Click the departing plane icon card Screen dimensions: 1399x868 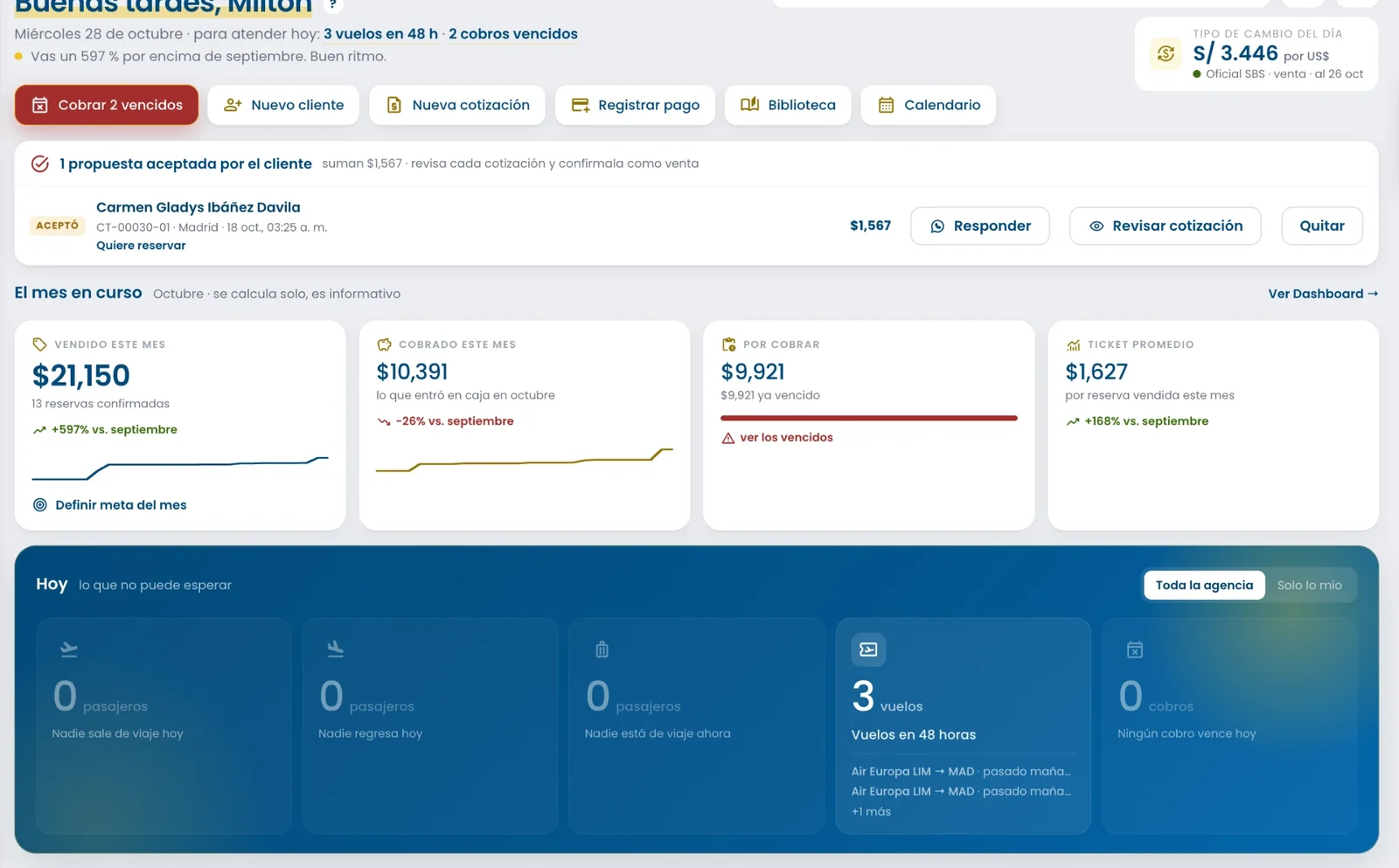click(69, 649)
